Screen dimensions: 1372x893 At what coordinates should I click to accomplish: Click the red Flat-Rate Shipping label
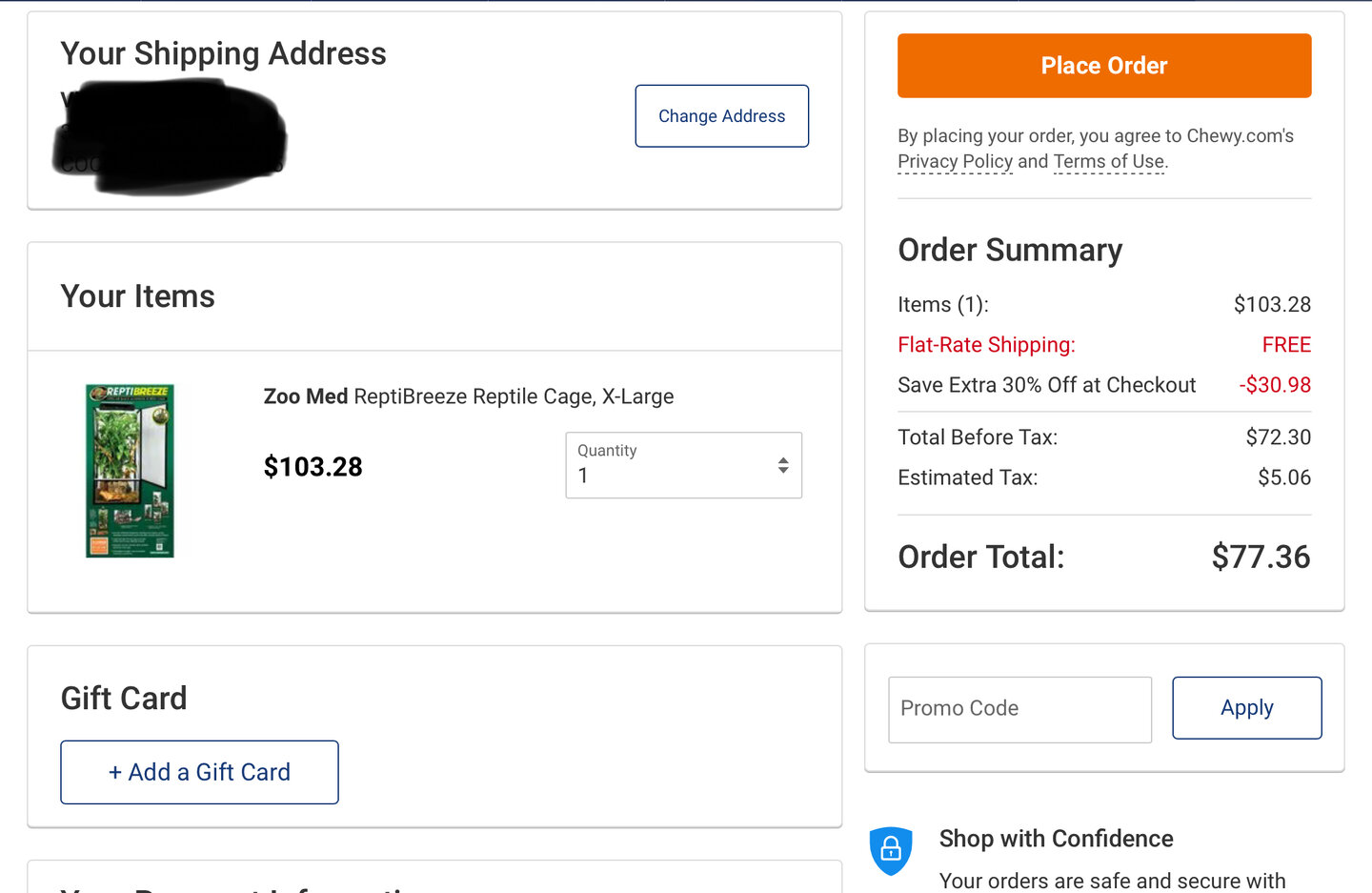point(986,345)
